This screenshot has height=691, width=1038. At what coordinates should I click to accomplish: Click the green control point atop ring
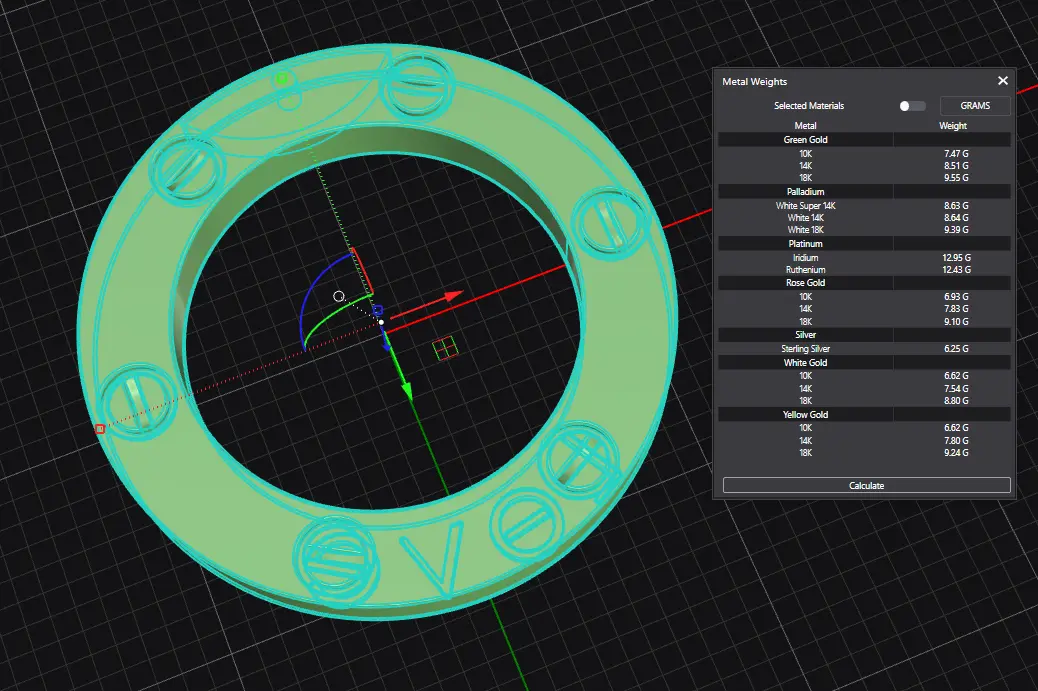282,78
